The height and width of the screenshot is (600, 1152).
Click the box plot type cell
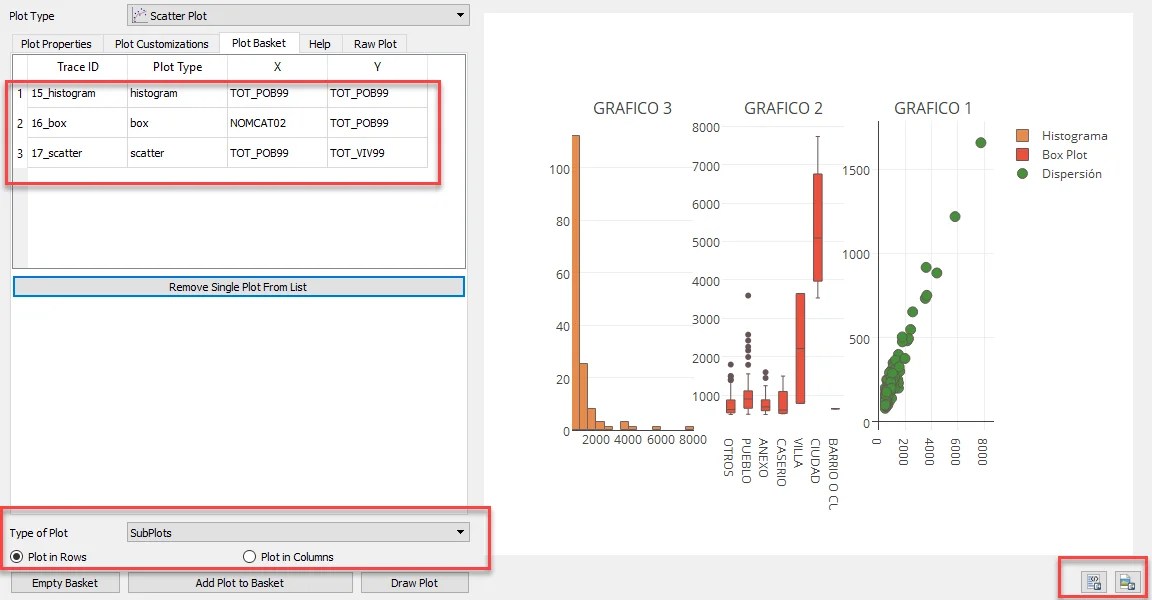pyautogui.click(x=177, y=123)
